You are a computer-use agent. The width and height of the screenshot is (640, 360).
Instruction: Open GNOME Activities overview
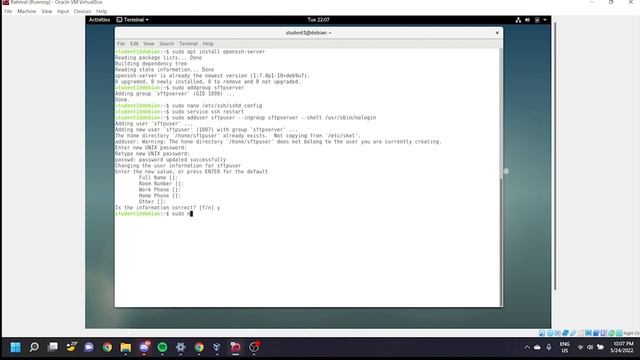tap(99, 20)
